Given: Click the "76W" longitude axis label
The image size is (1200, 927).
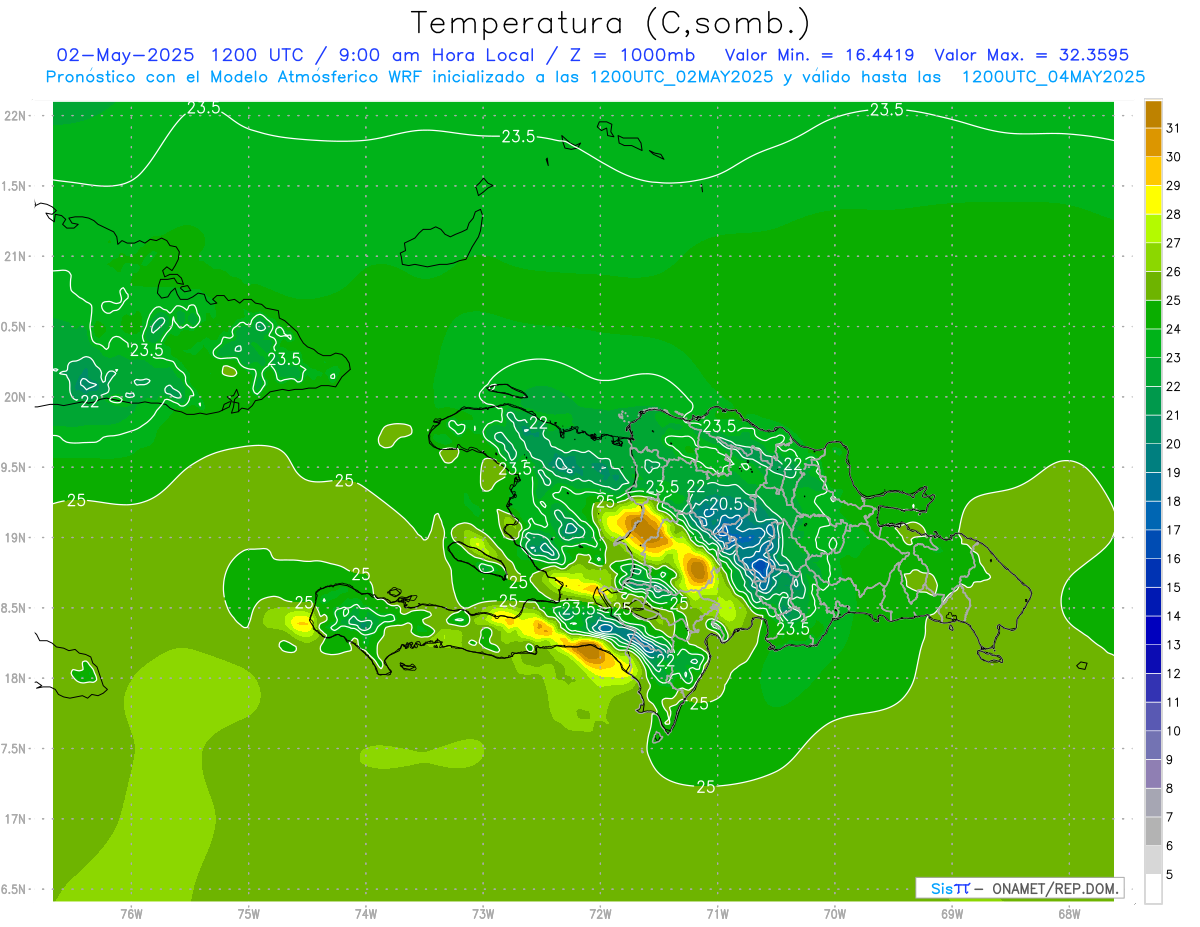Looking at the screenshot, I should point(131,914).
